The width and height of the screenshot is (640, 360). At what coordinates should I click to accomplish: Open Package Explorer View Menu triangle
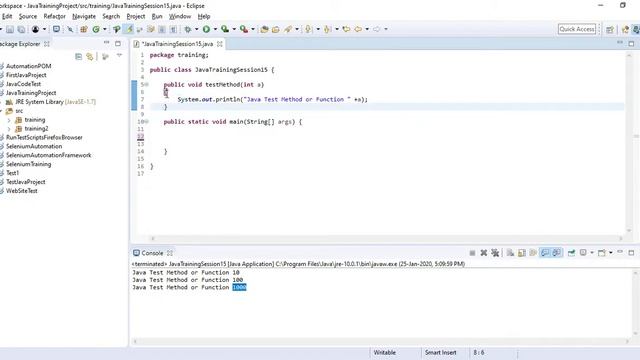tap(119, 55)
